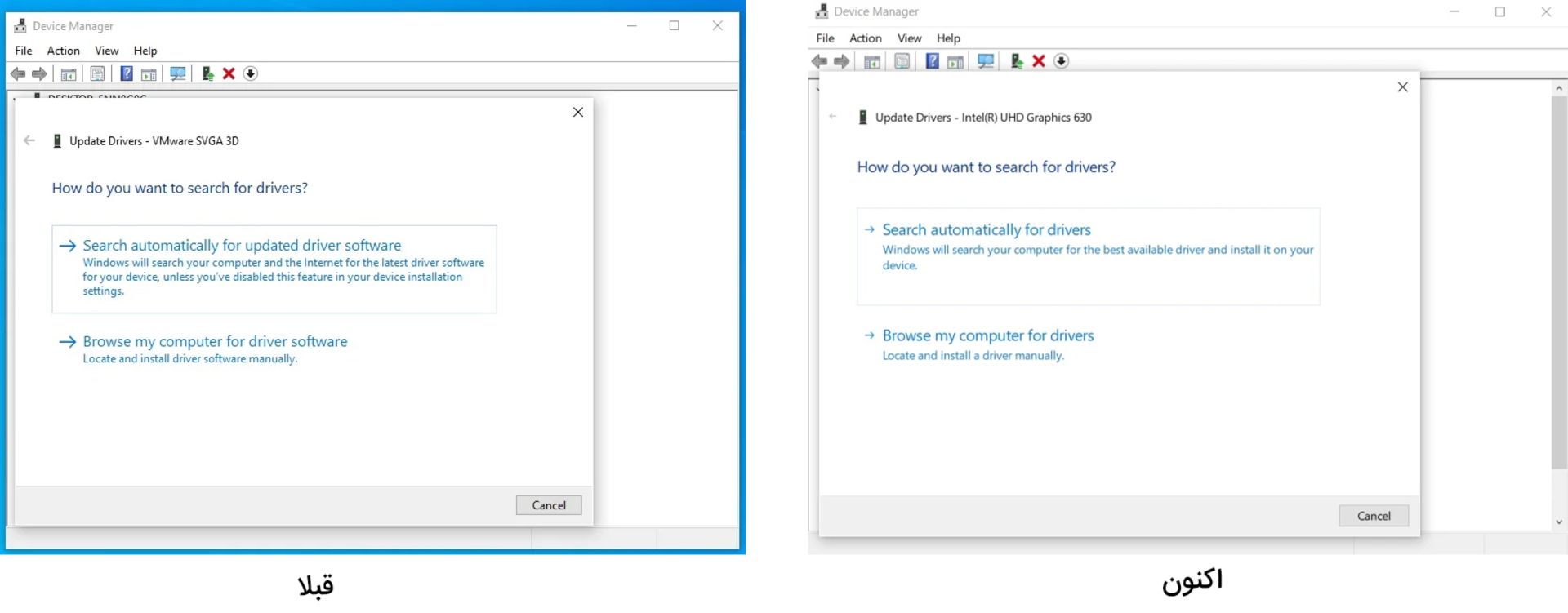Open View menu in right Device Manager
1568x613 pixels.
(910, 38)
